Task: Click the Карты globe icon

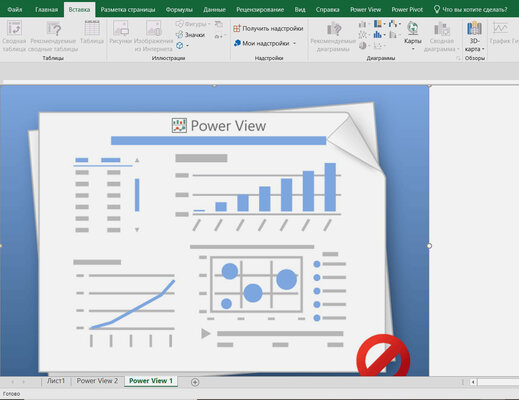Action: [413, 28]
